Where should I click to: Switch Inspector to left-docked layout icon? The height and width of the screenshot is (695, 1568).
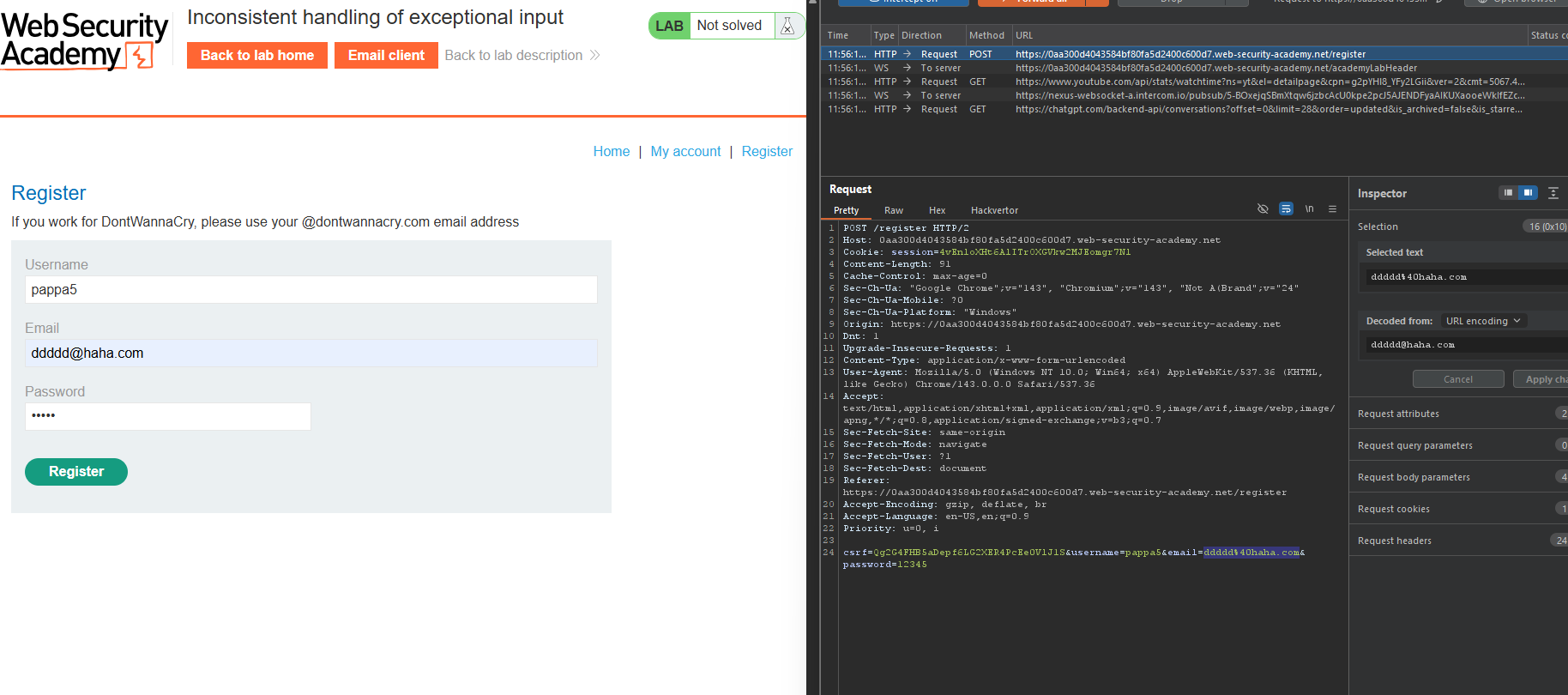click(1508, 193)
